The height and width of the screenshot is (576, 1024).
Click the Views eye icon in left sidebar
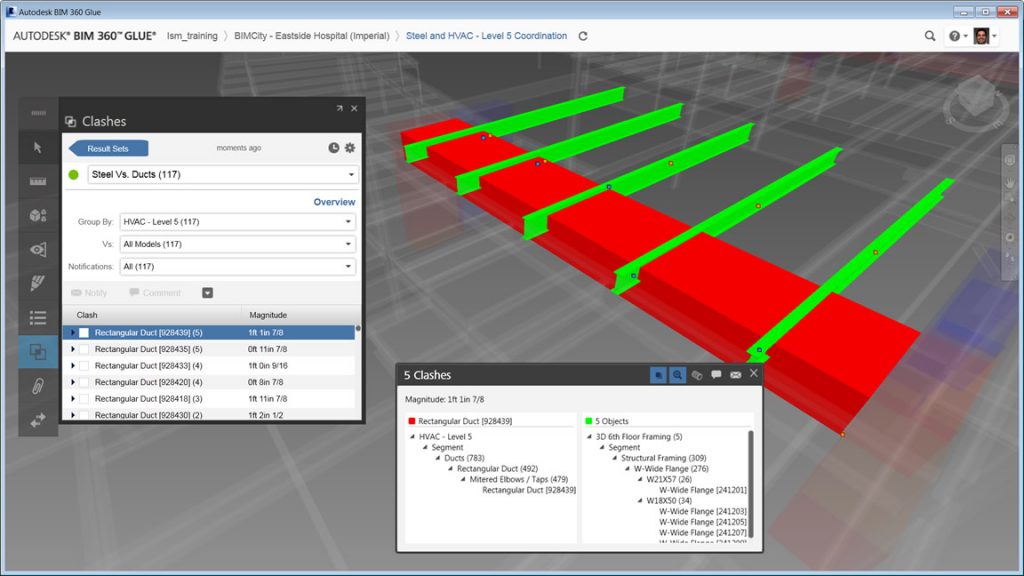[x=38, y=250]
